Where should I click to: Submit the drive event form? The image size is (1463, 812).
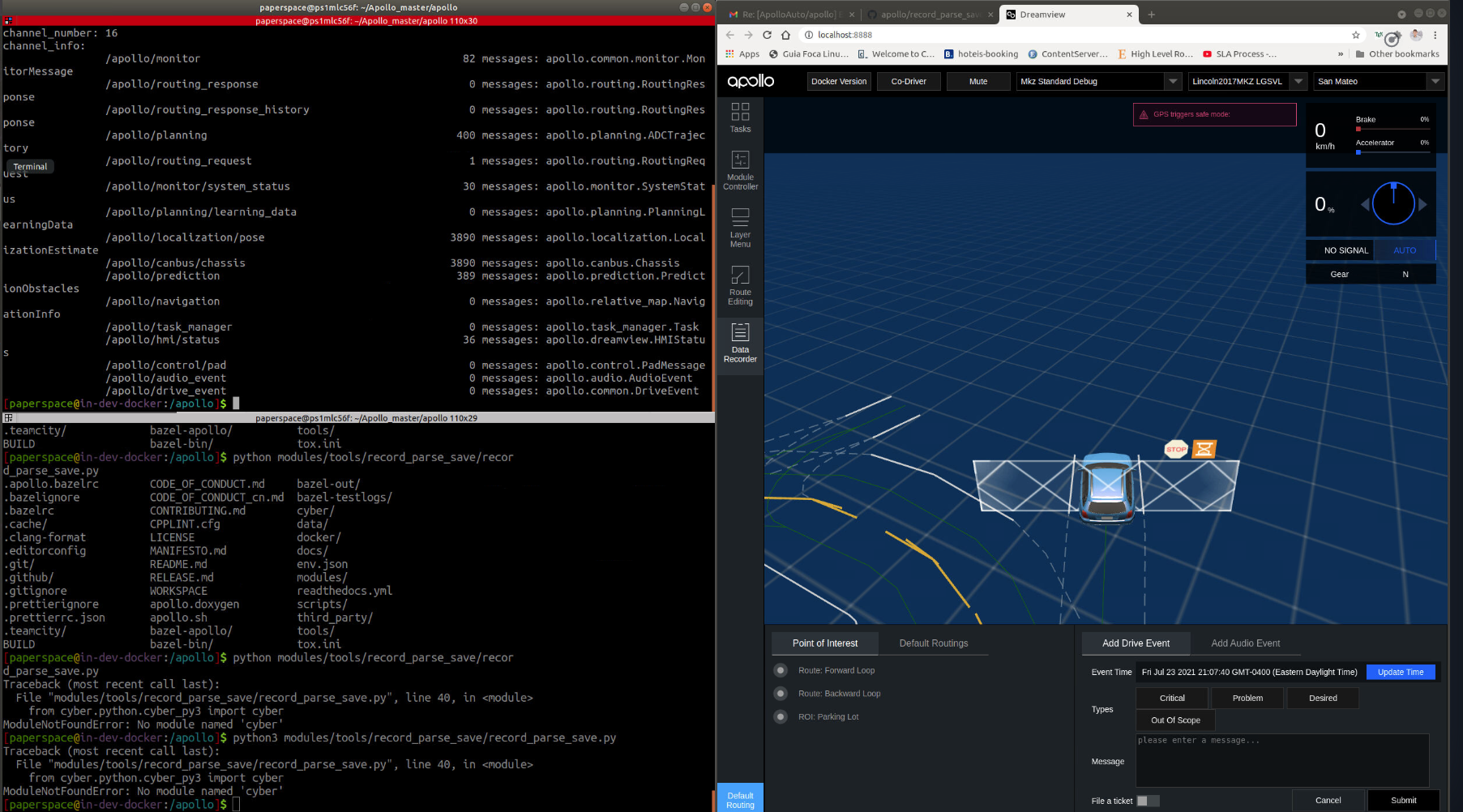click(x=1403, y=800)
